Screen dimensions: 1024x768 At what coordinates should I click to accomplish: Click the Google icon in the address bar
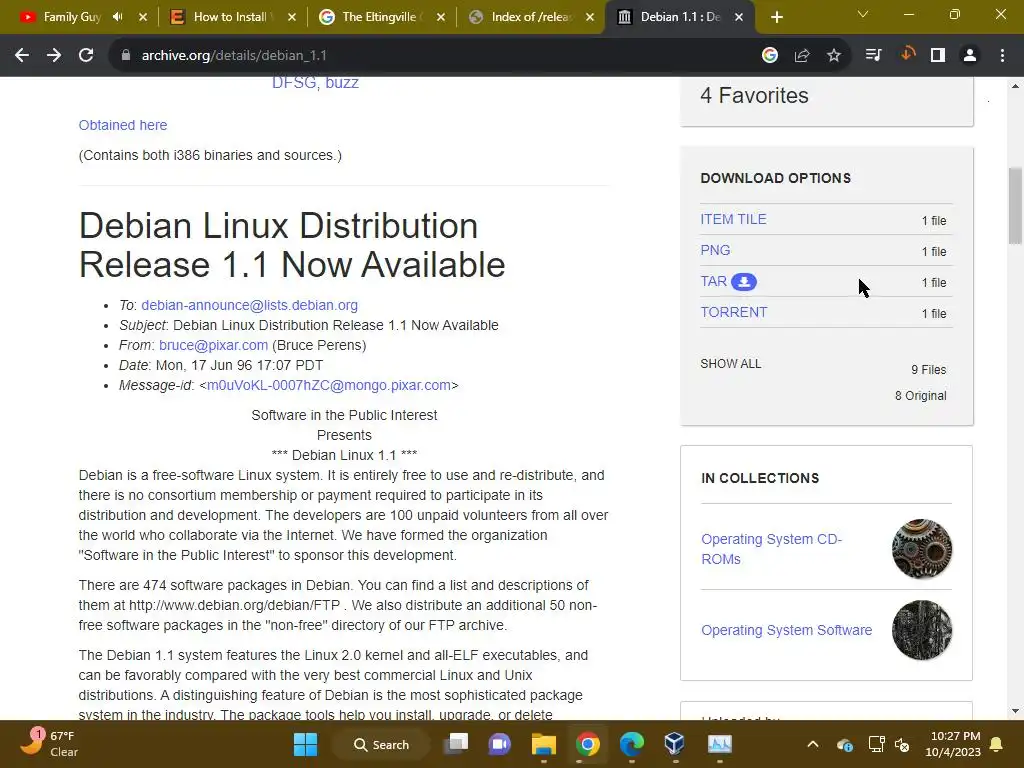pyautogui.click(x=770, y=56)
